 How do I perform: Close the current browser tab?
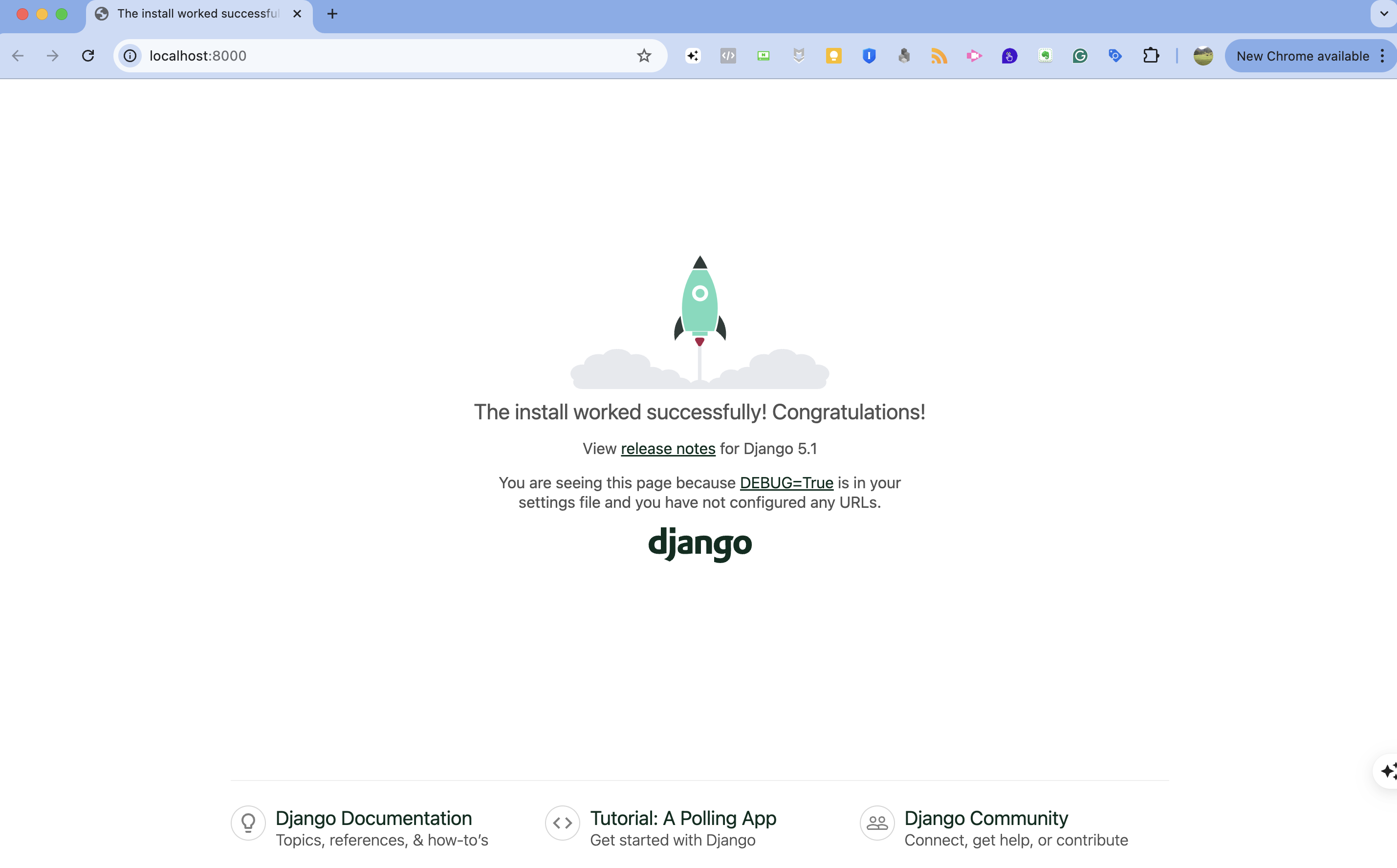297,14
